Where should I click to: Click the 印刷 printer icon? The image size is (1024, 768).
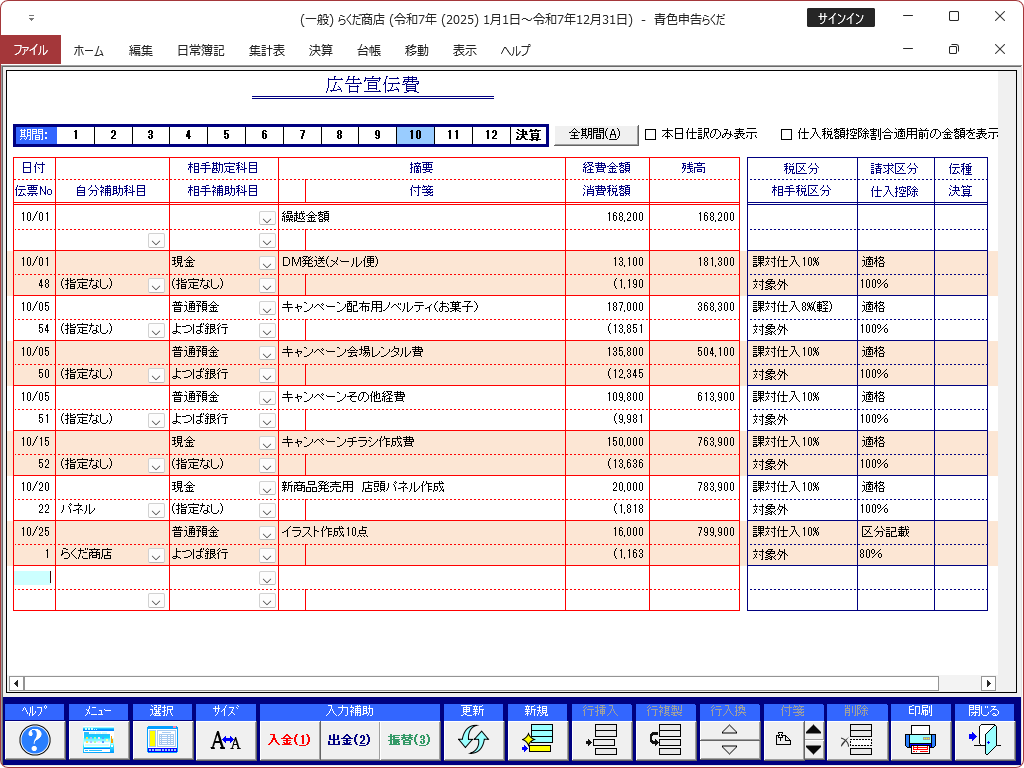pyautogui.click(x=919, y=740)
